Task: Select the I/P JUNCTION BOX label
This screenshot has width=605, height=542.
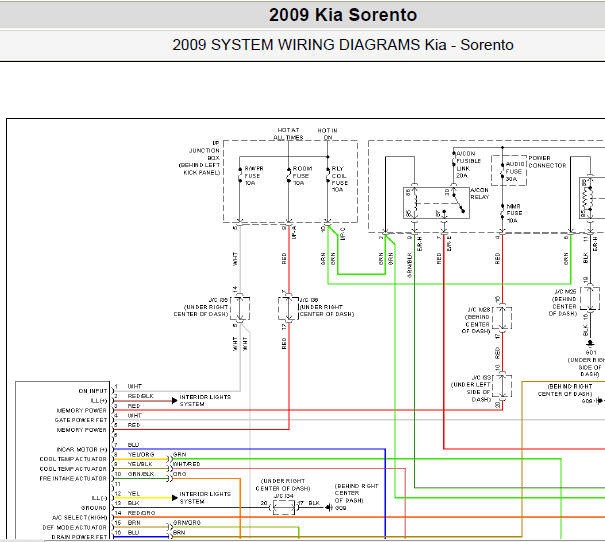Action: 200,158
